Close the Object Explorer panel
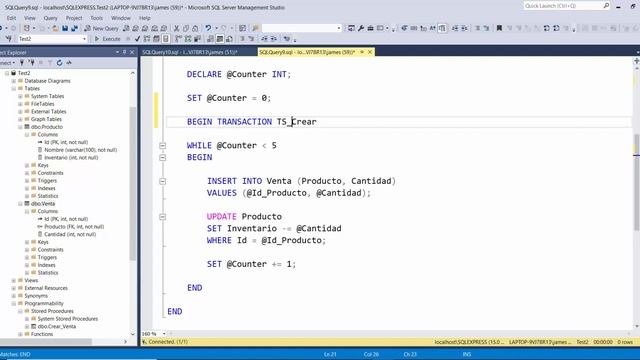The image size is (640, 360). pos(132,52)
